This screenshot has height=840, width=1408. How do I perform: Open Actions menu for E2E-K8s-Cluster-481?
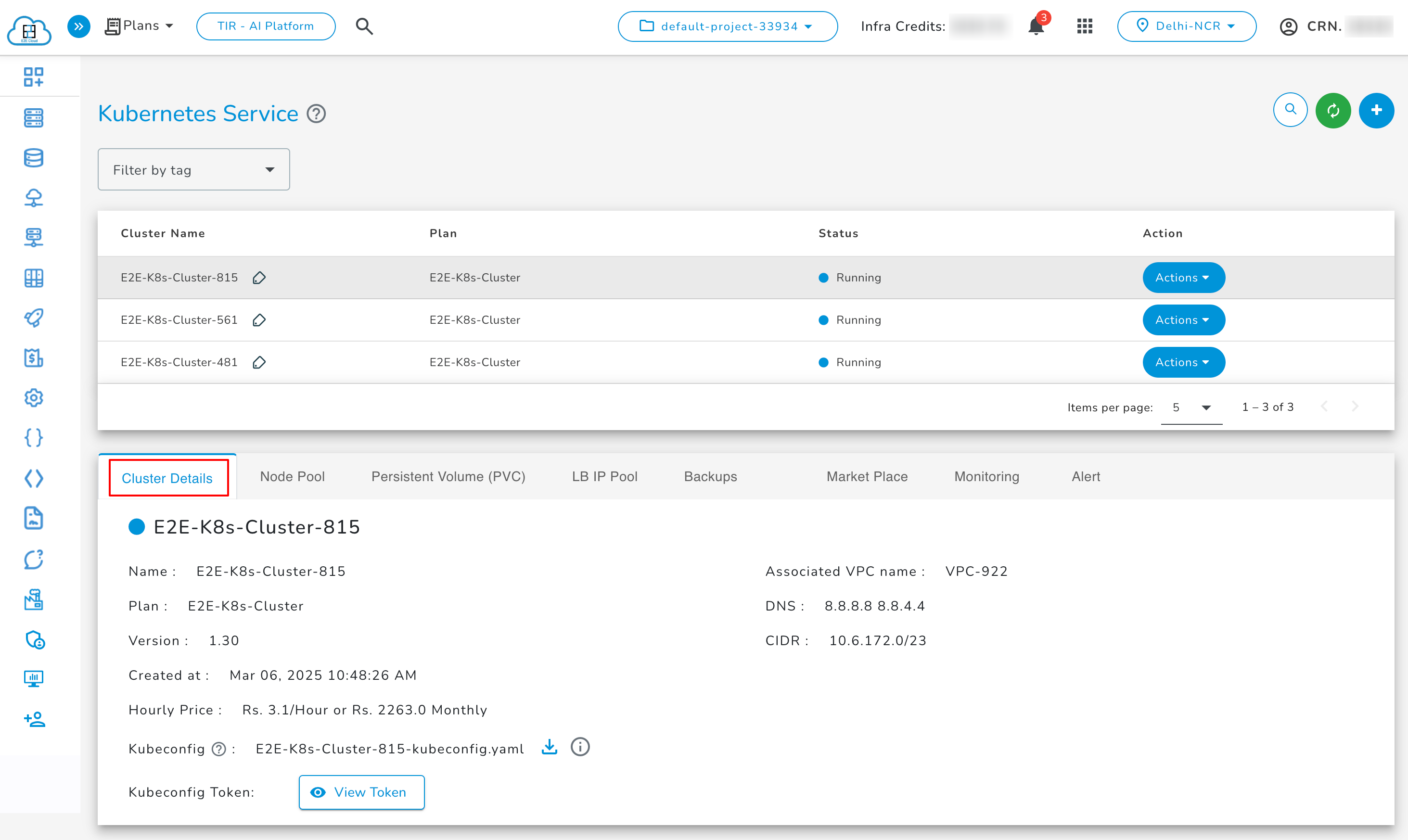1183,362
